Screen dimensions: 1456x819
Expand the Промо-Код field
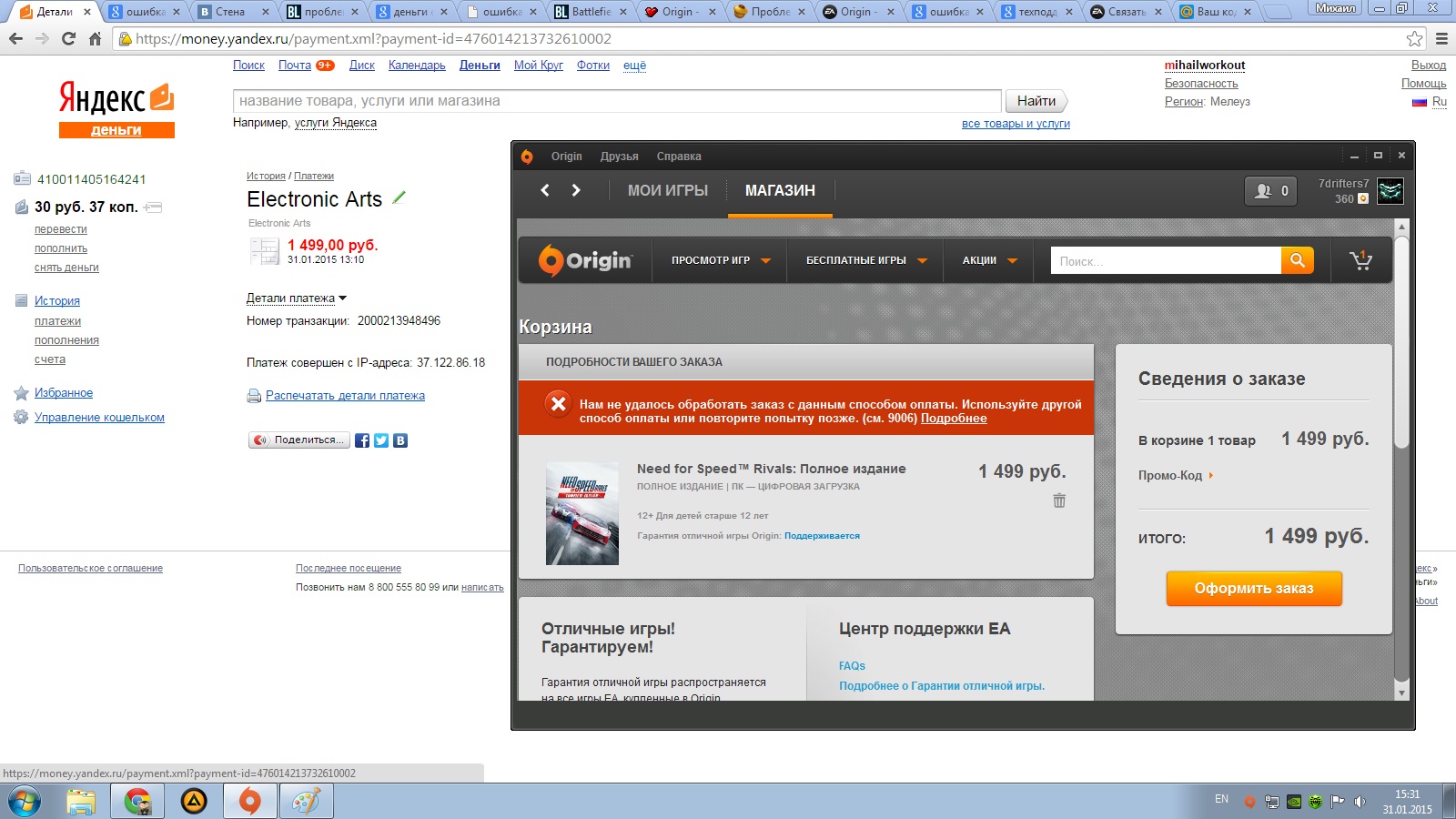coord(1176,475)
